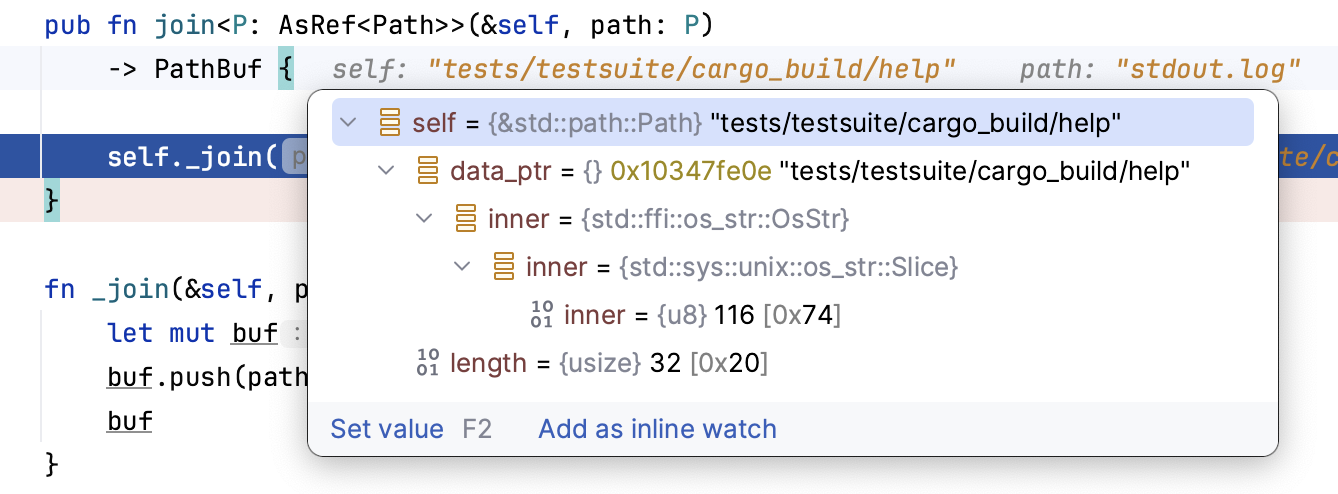Collapse the self variable node
The width and height of the screenshot is (1338, 494).
point(349,123)
